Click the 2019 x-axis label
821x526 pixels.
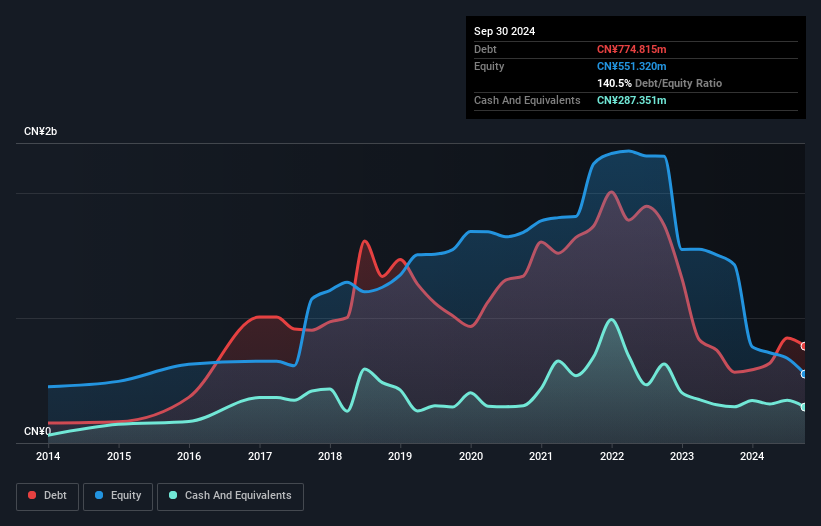[400, 456]
